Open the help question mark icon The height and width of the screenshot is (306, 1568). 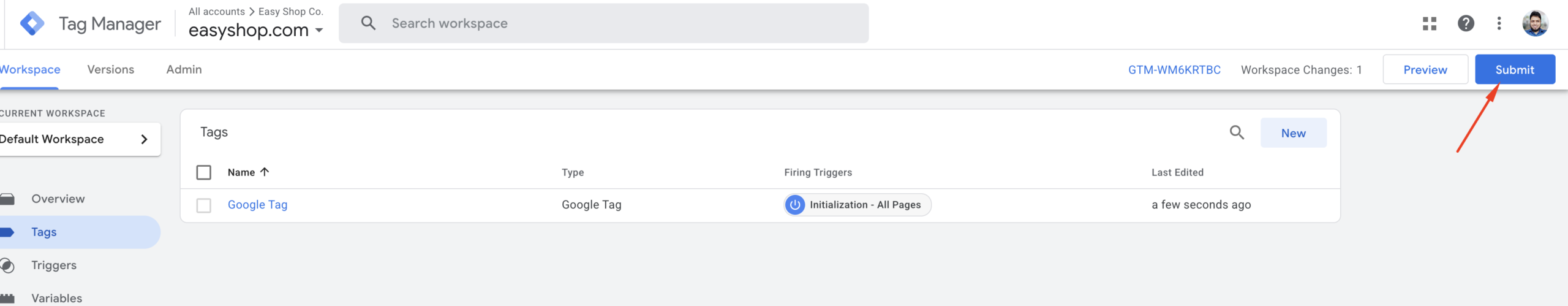(x=1466, y=23)
